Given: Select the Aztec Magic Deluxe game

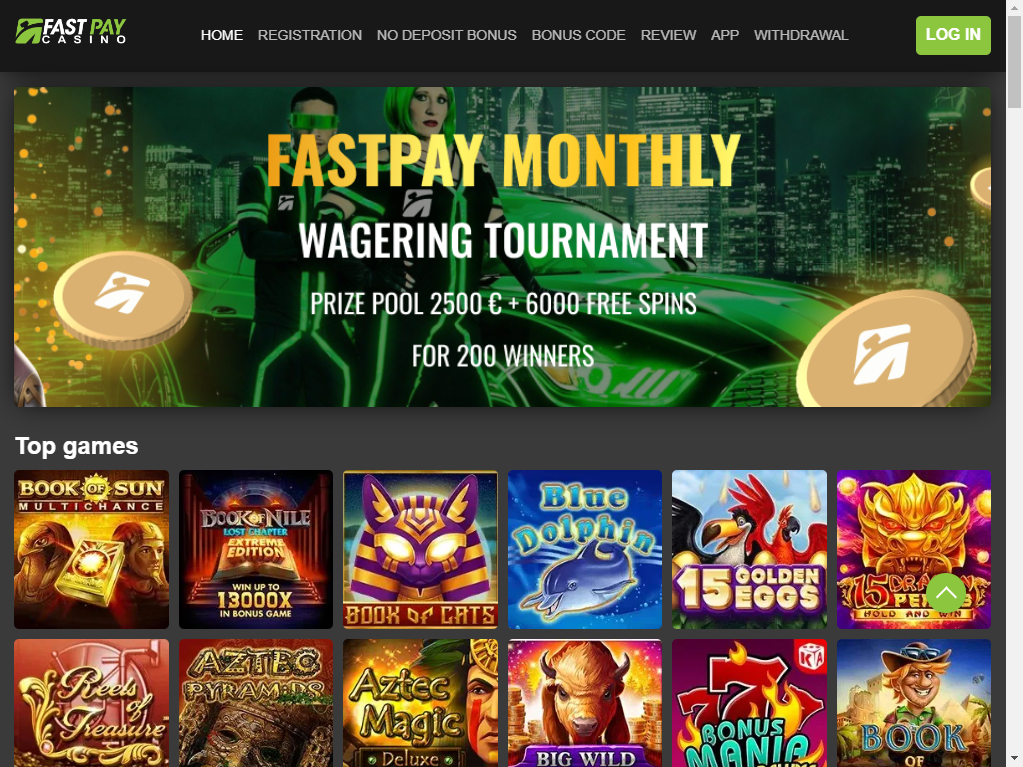Looking at the screenshot, I should click(x=420, y=703).
